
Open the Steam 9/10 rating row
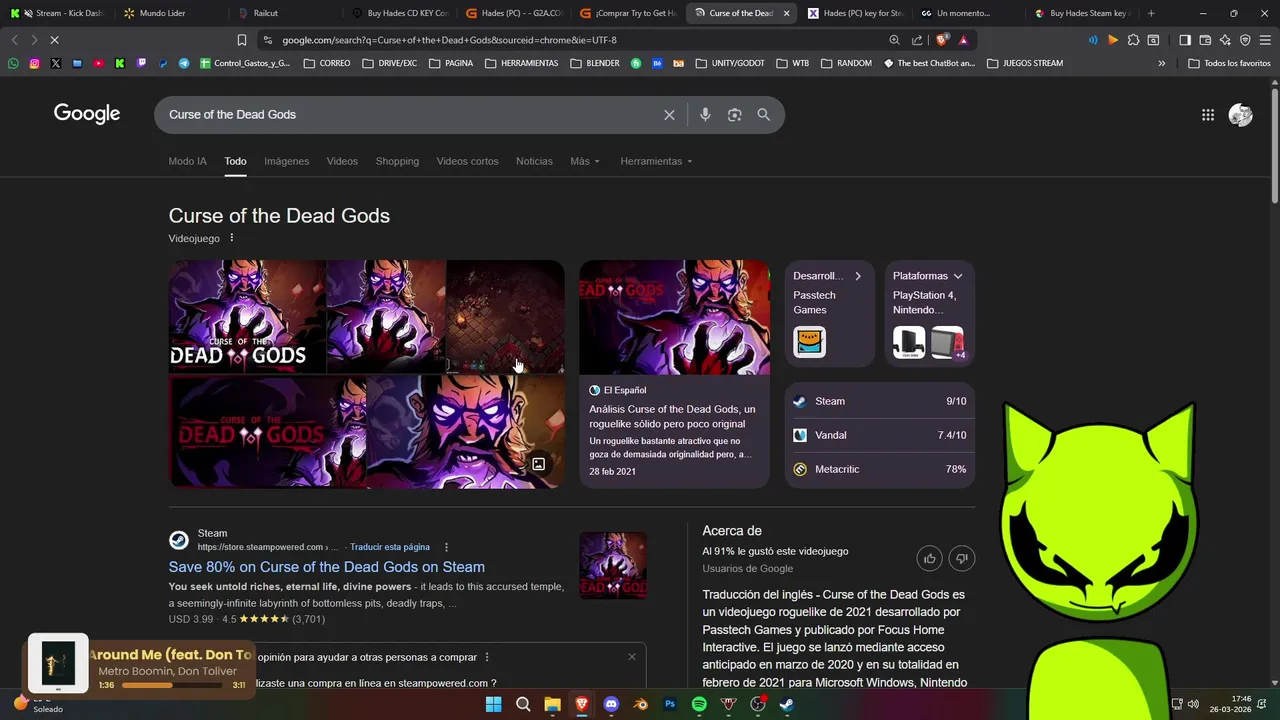[x=880, y=401]
